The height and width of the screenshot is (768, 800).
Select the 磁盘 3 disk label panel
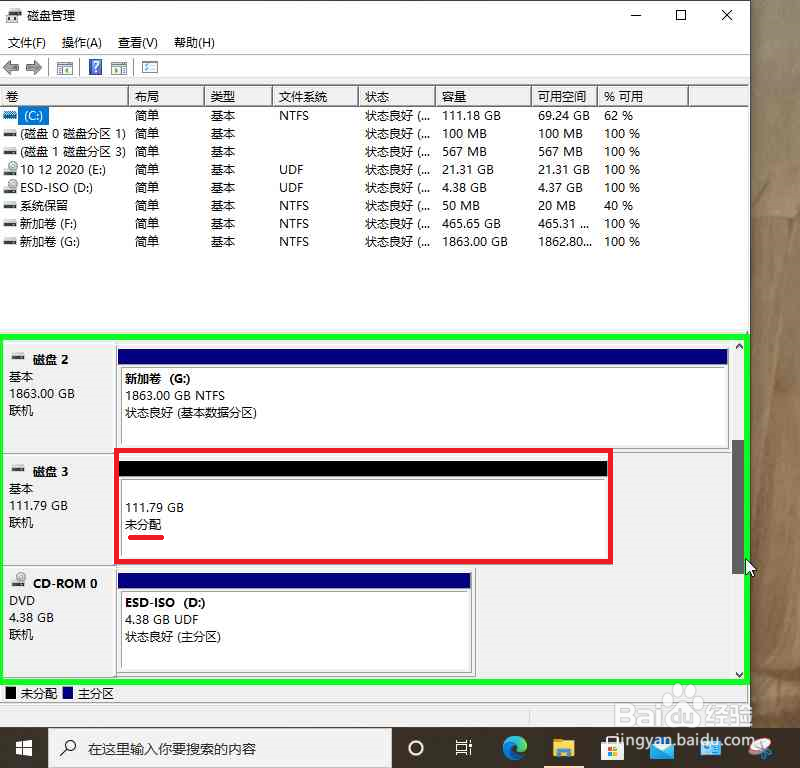(59, 509)
